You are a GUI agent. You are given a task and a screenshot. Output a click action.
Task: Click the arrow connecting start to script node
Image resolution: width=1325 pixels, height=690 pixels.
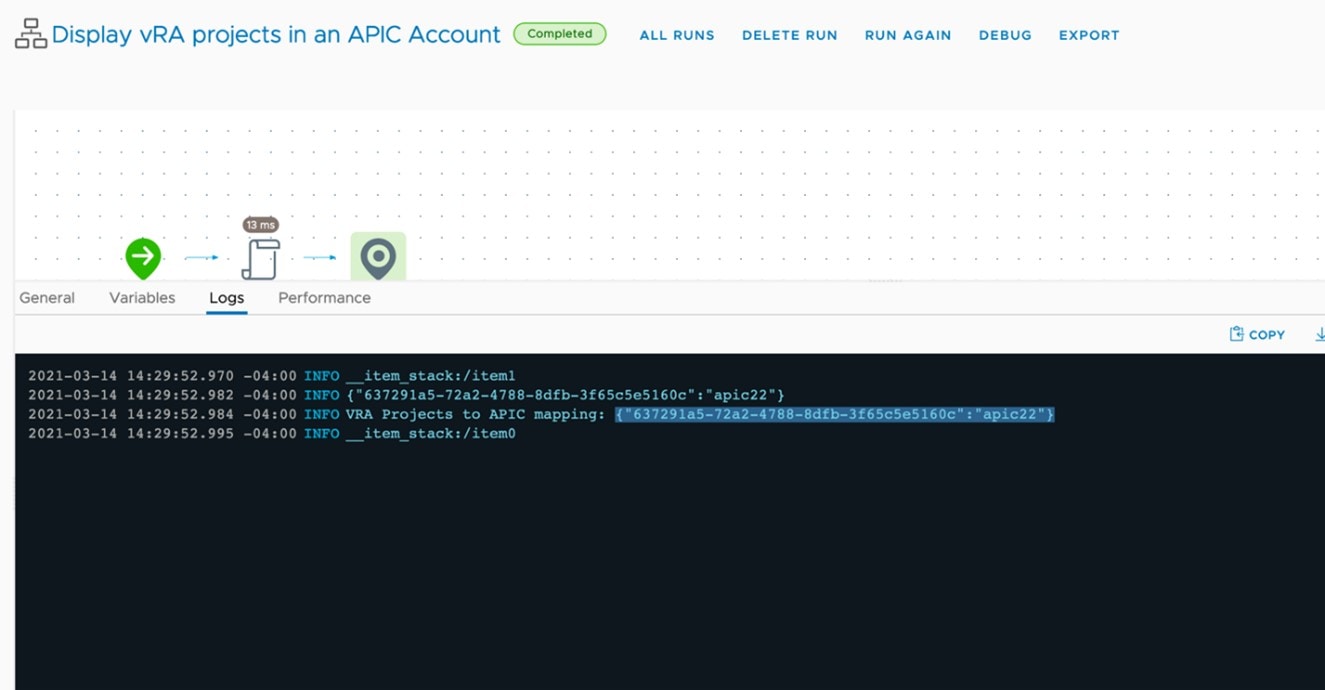point(201,258)
